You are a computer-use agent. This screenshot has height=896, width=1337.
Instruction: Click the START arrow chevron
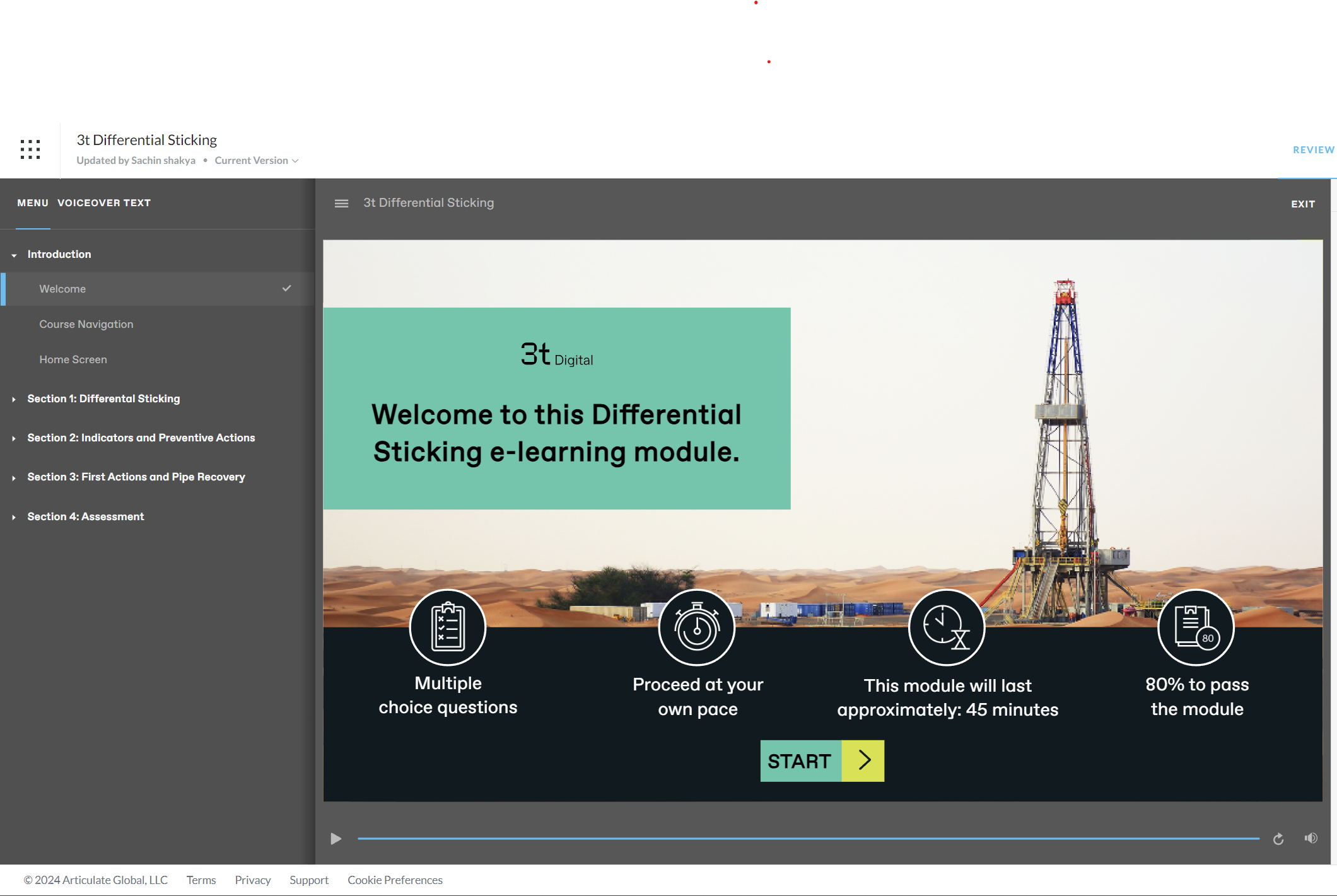[x=863, y=760]
